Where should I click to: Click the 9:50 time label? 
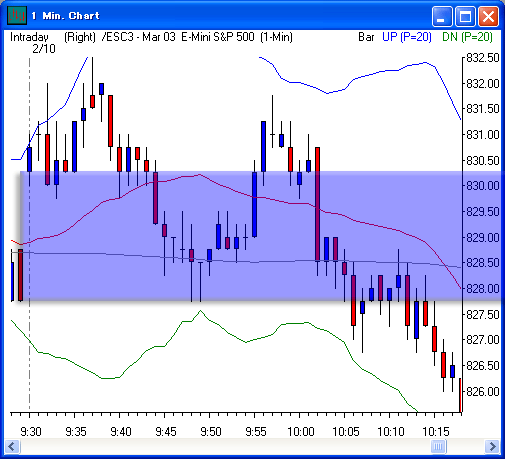coord(211,432)
